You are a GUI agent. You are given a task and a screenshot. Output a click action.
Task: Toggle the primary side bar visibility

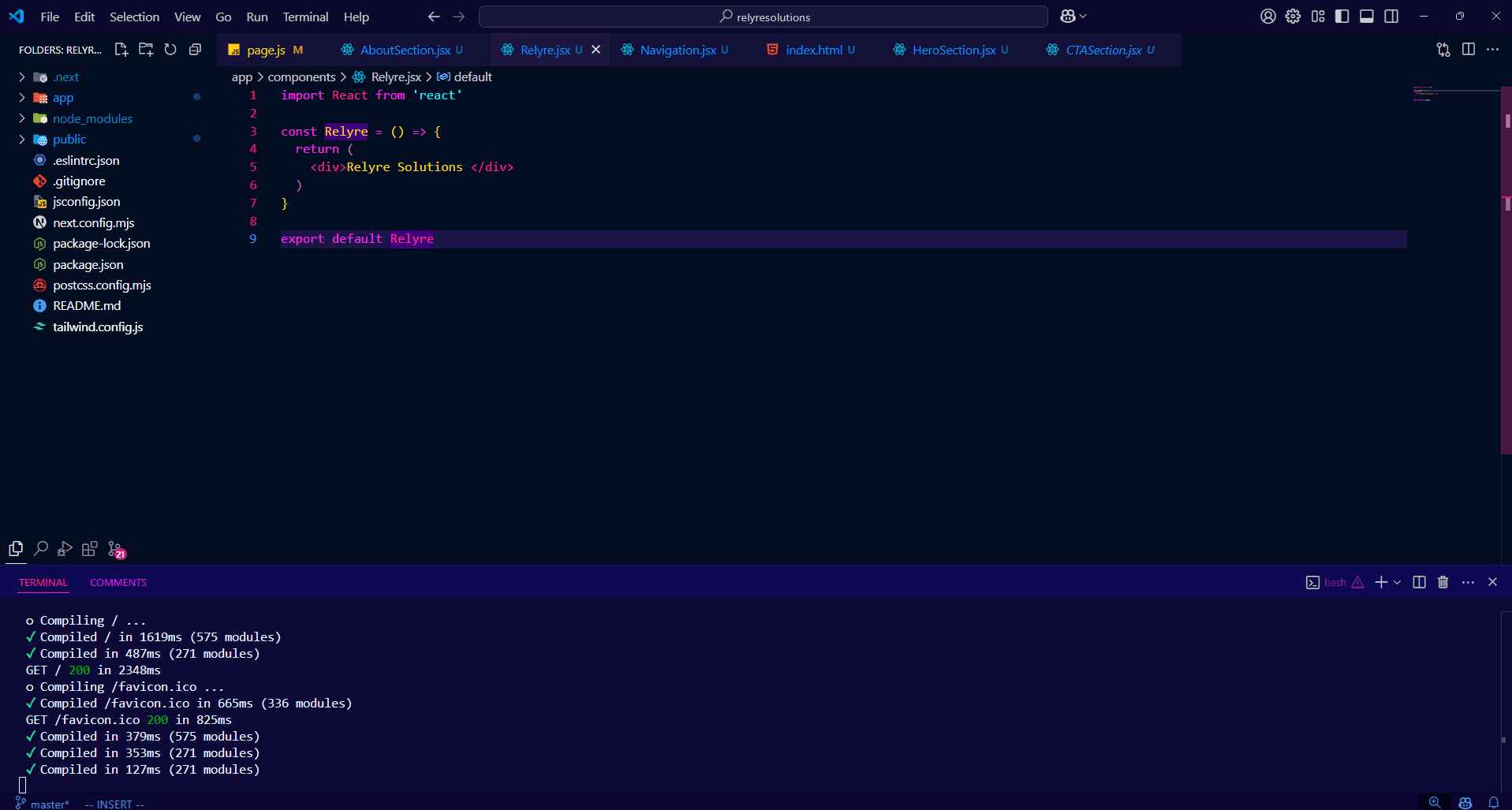click(x=1342, y=17)
